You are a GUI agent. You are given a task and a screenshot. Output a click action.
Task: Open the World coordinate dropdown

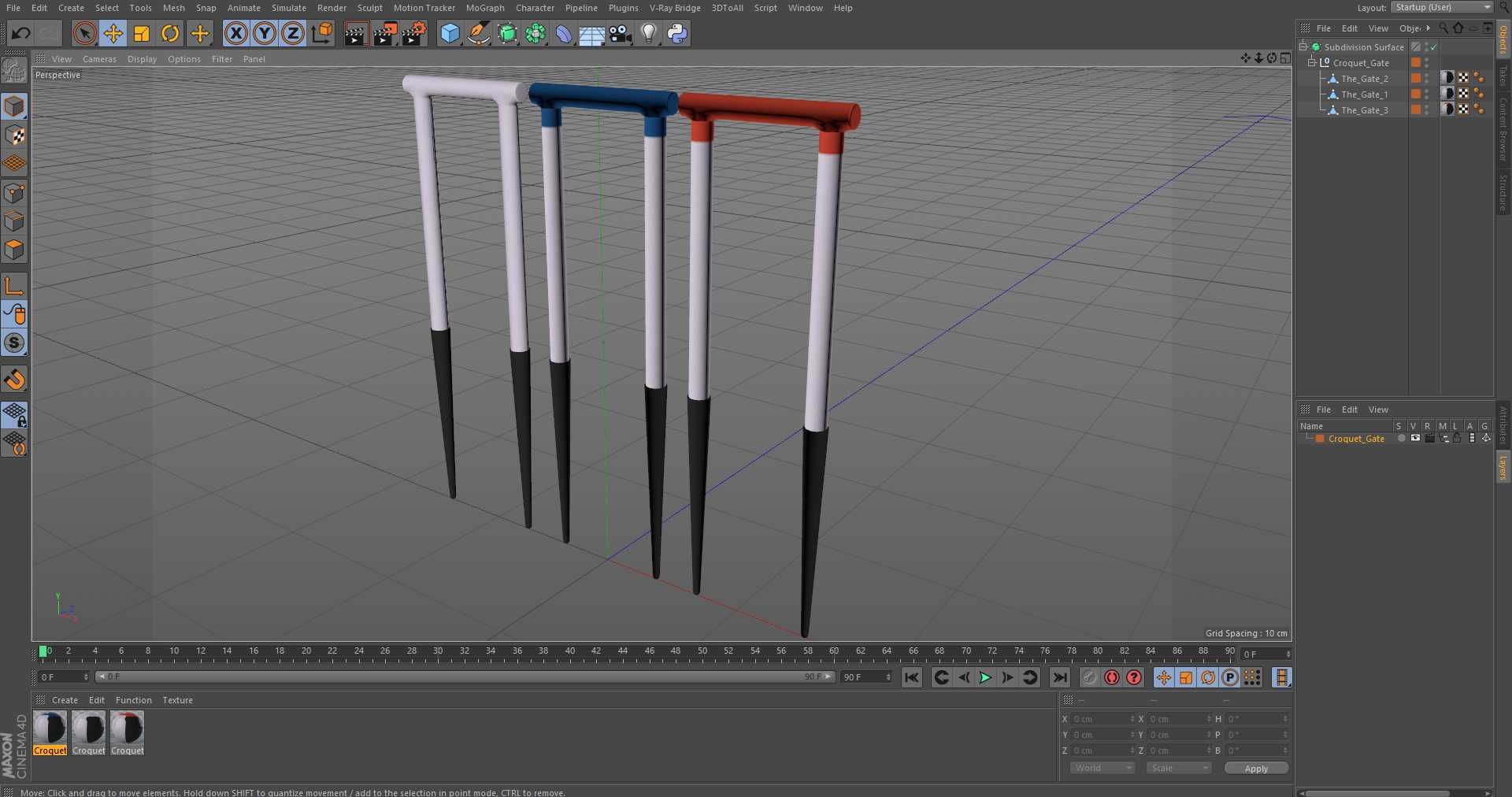click(1102, 768)
